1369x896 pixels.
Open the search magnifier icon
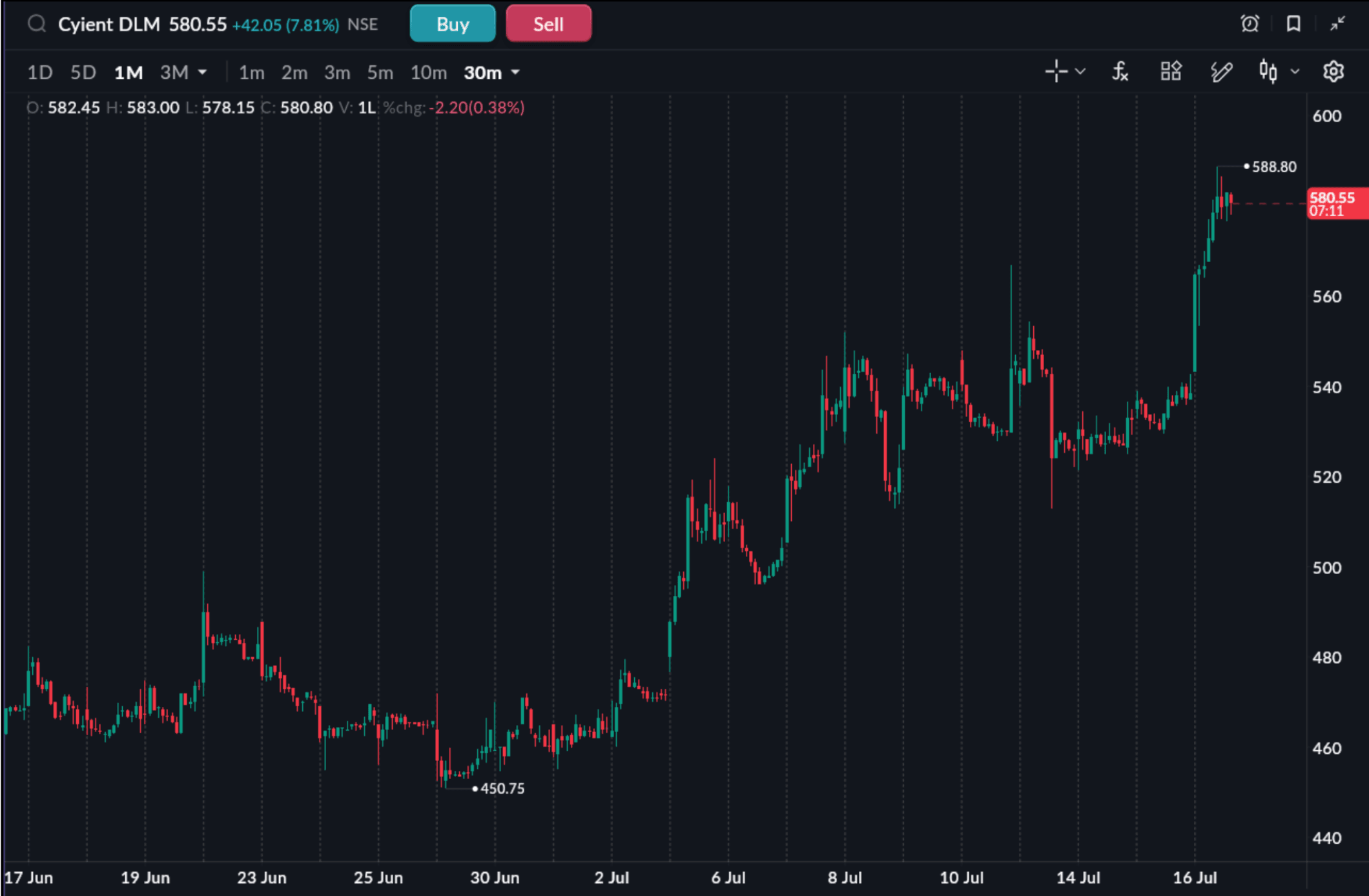[x=37, y=25]
